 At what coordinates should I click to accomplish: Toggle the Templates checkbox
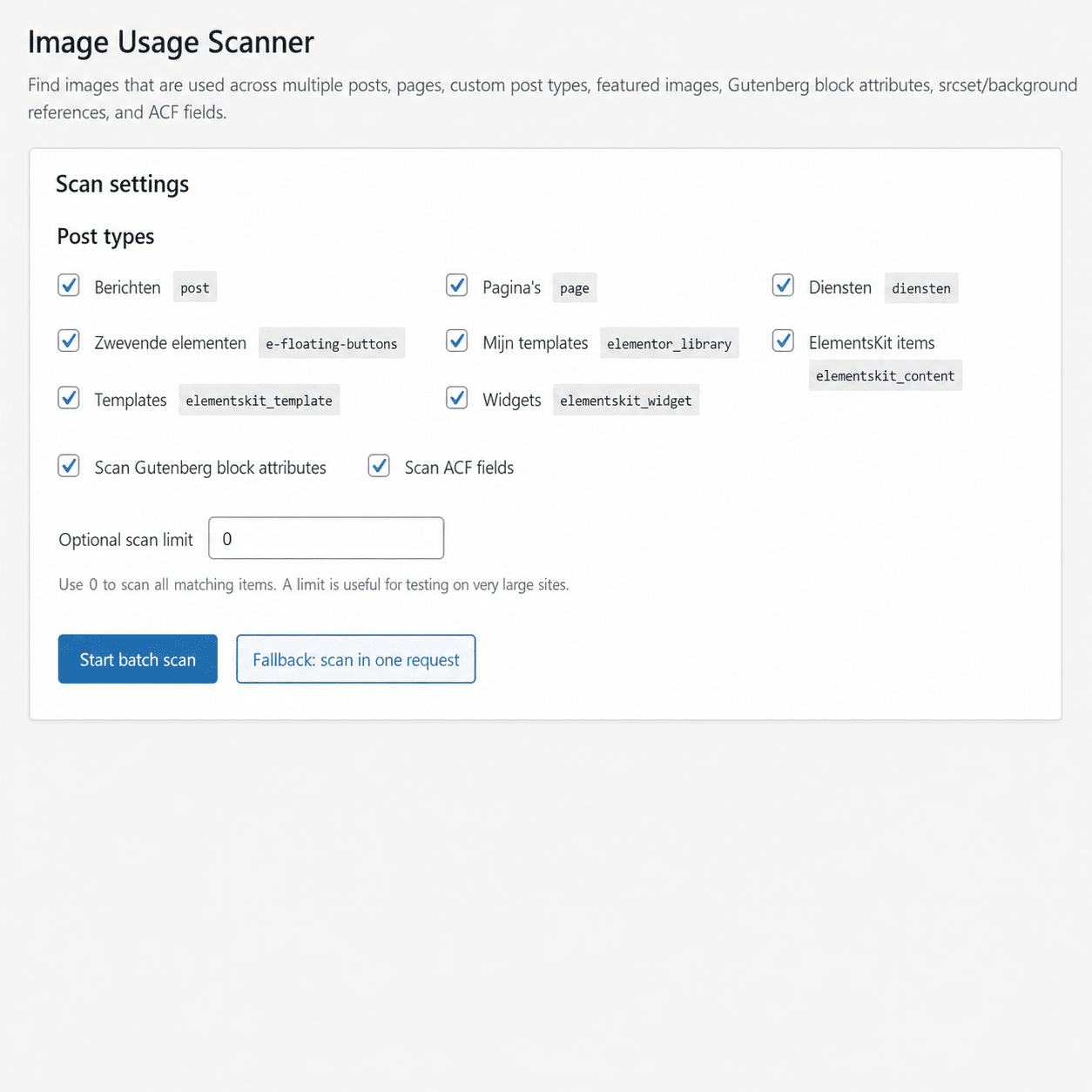(x=69, y=398)
